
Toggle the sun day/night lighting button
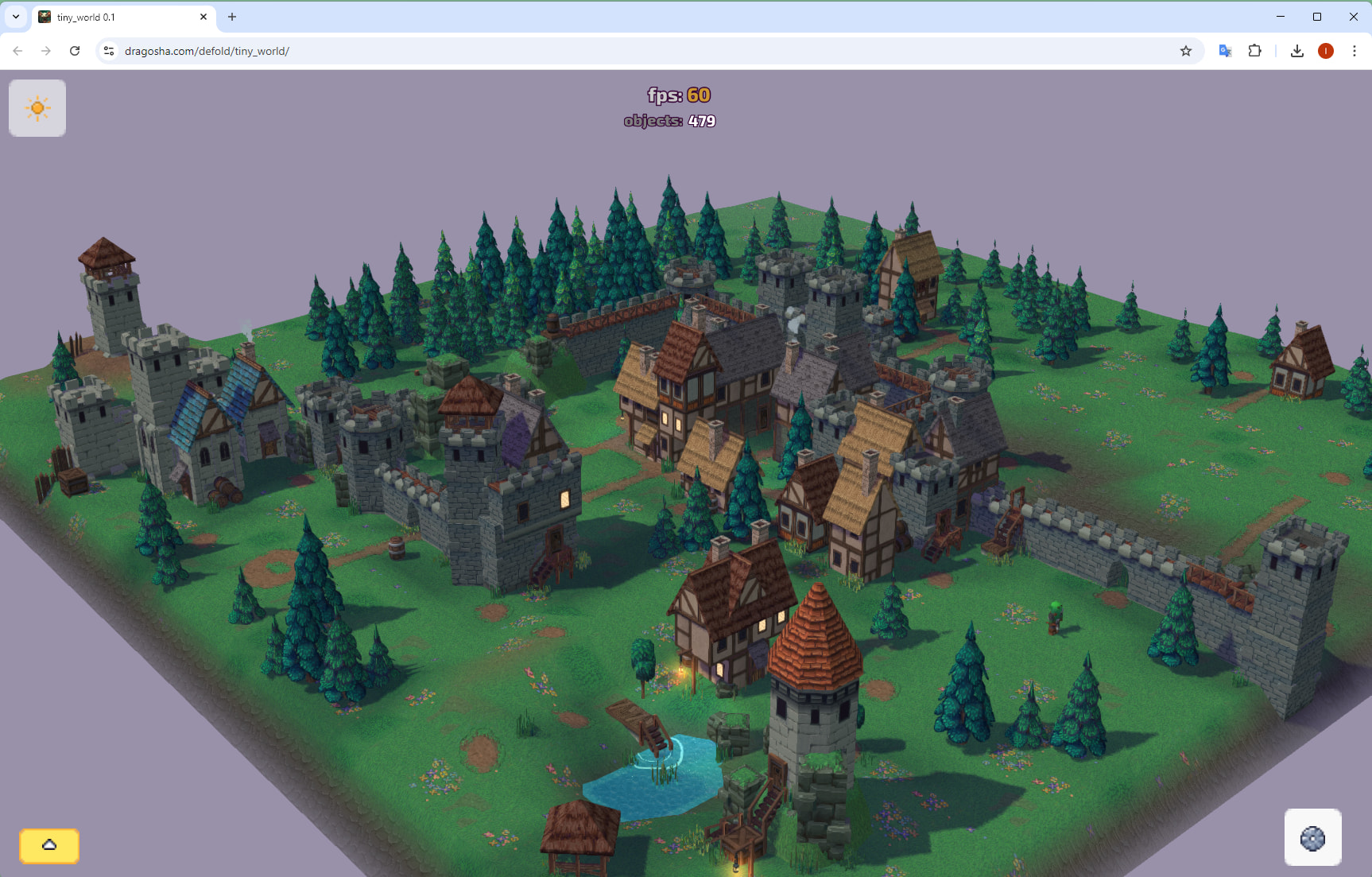(37, 108)
